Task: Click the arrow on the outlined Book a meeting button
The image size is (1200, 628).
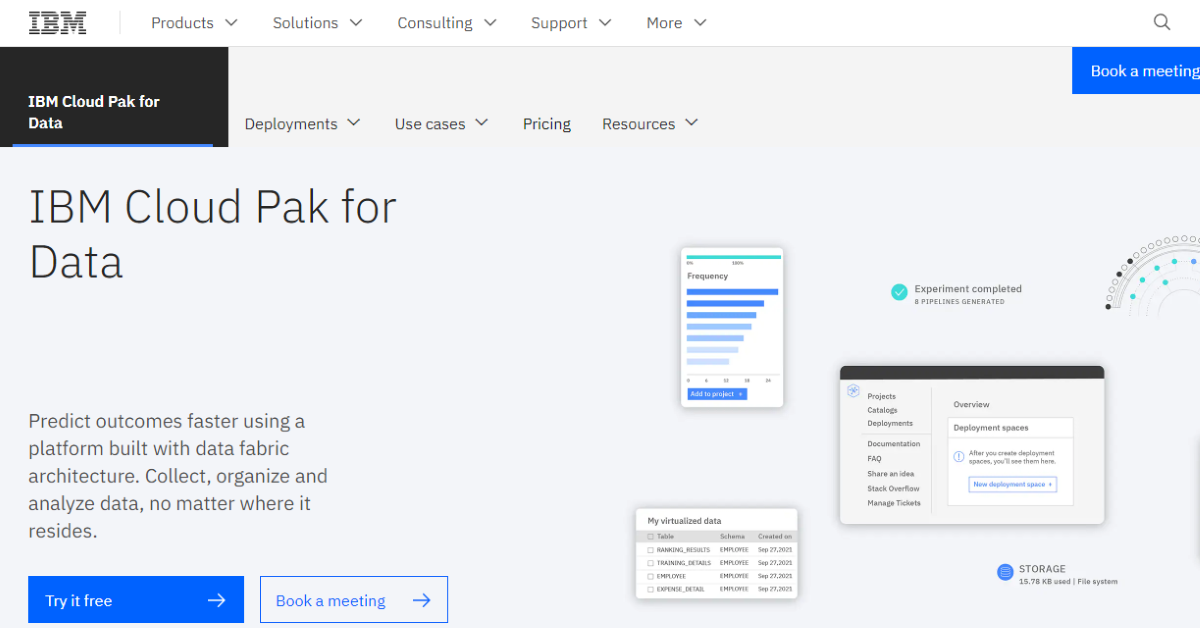Action: point(421,600)
